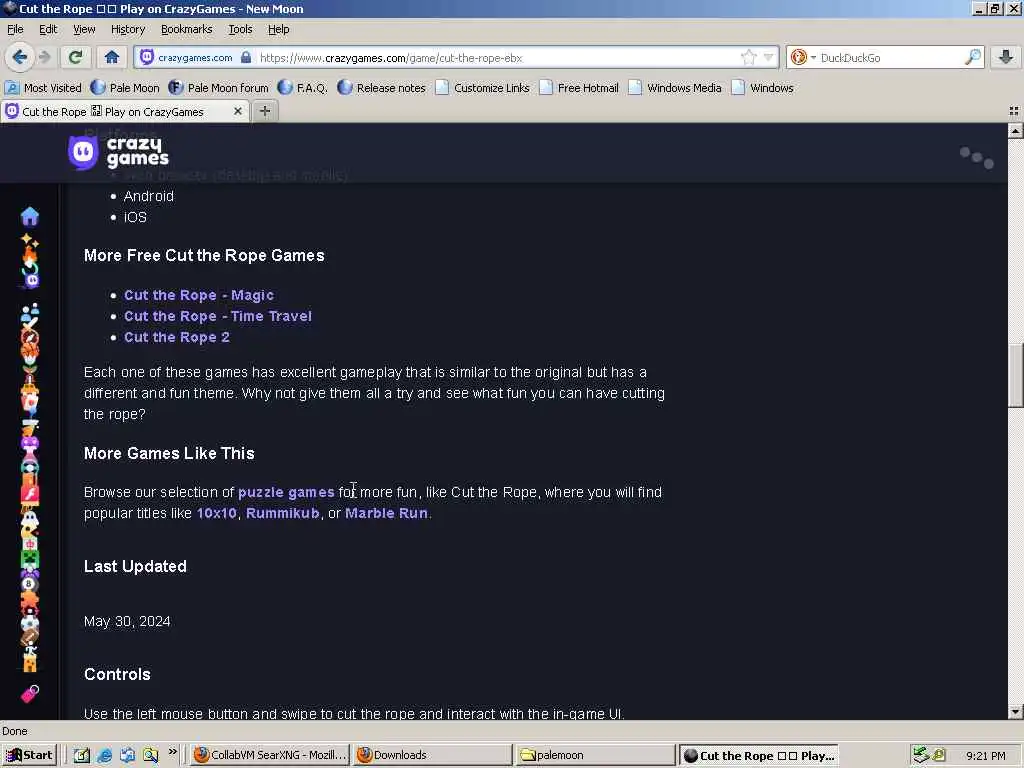
Task: Click the scrollbar up arrow
Action: coord(1015,130)
